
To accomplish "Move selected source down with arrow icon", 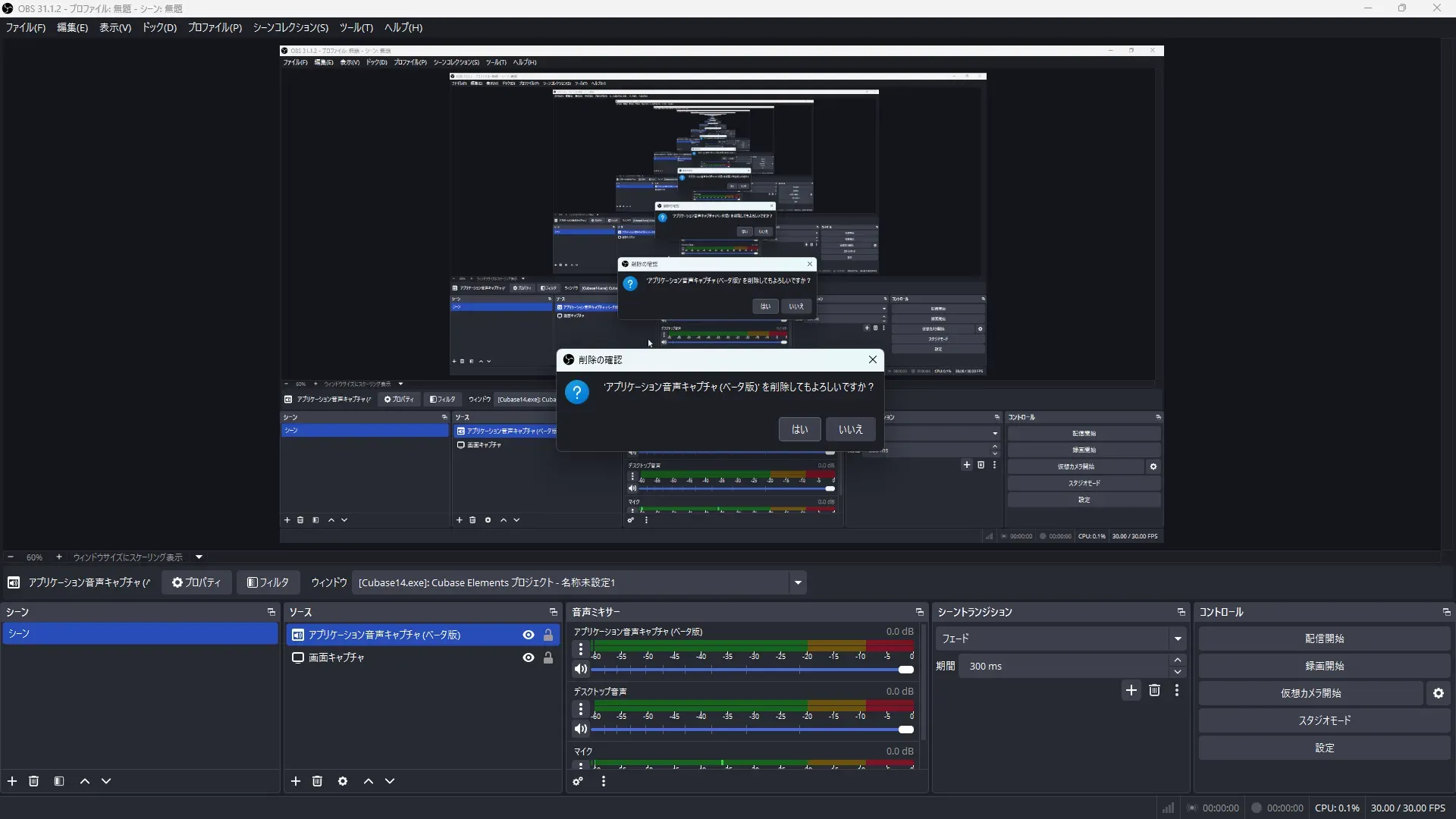I will coord(390,781).
